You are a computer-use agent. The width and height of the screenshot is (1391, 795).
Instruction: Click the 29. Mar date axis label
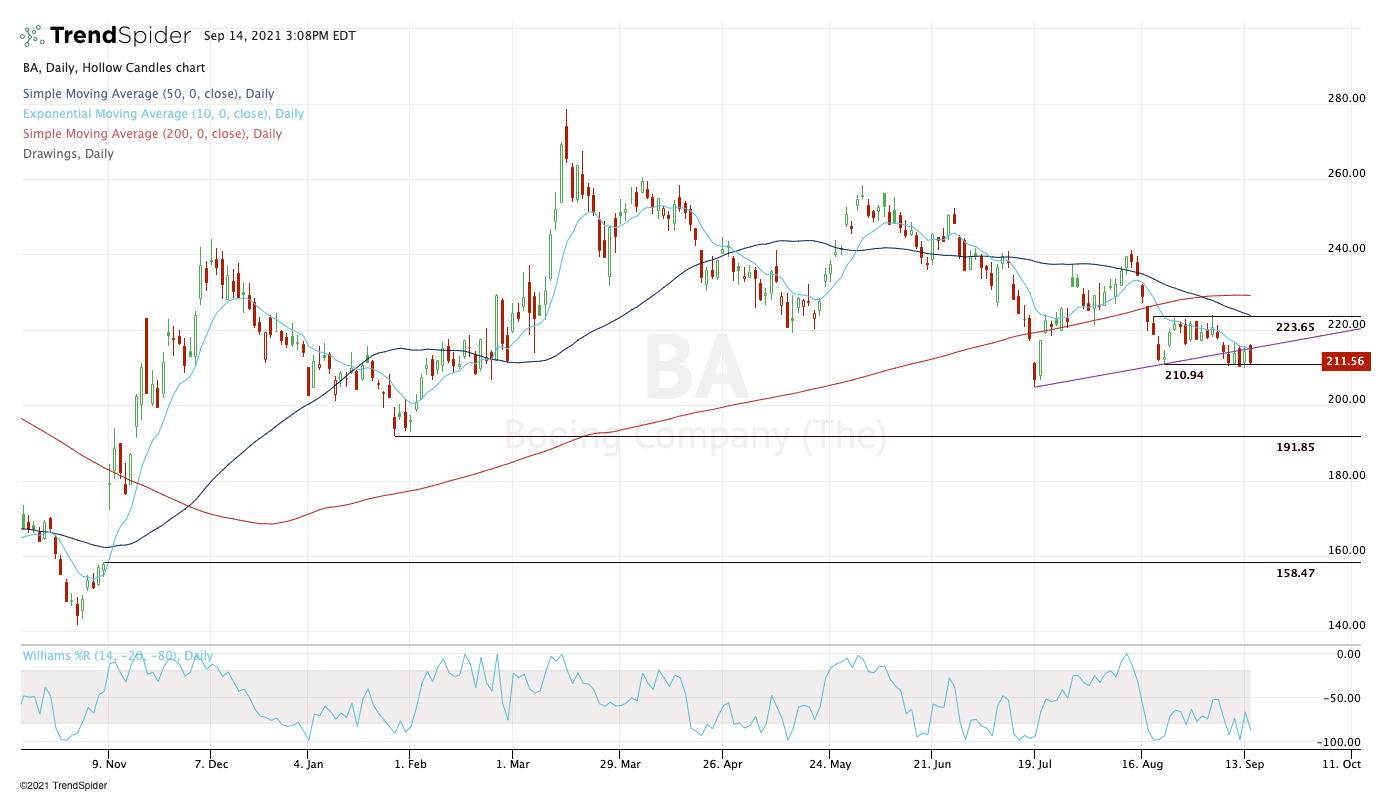pos(619,762)
